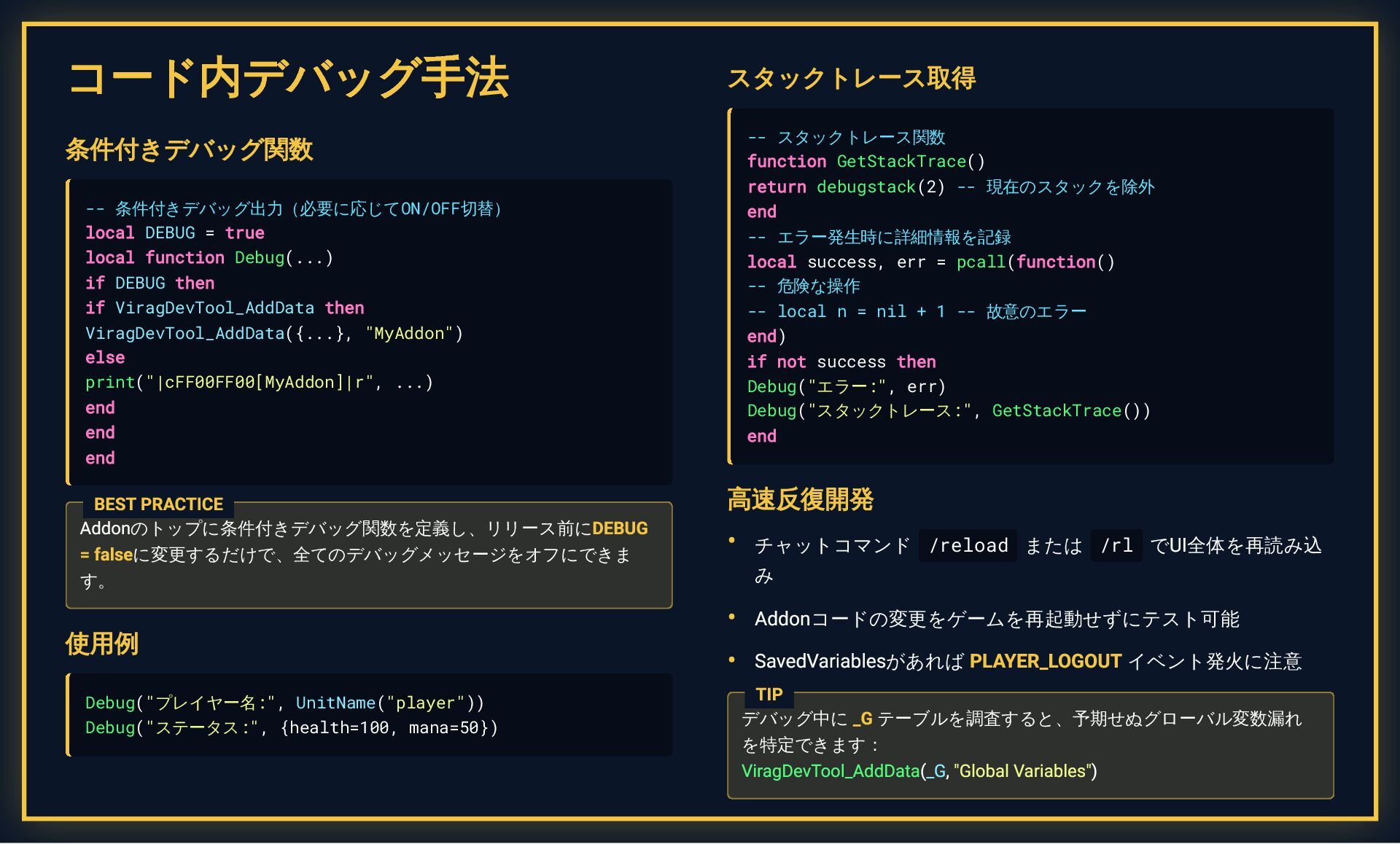This screenshot has height=844, width=1400.
Task: Click the スタックトレース取得 heading
Action: pos(851,78)
